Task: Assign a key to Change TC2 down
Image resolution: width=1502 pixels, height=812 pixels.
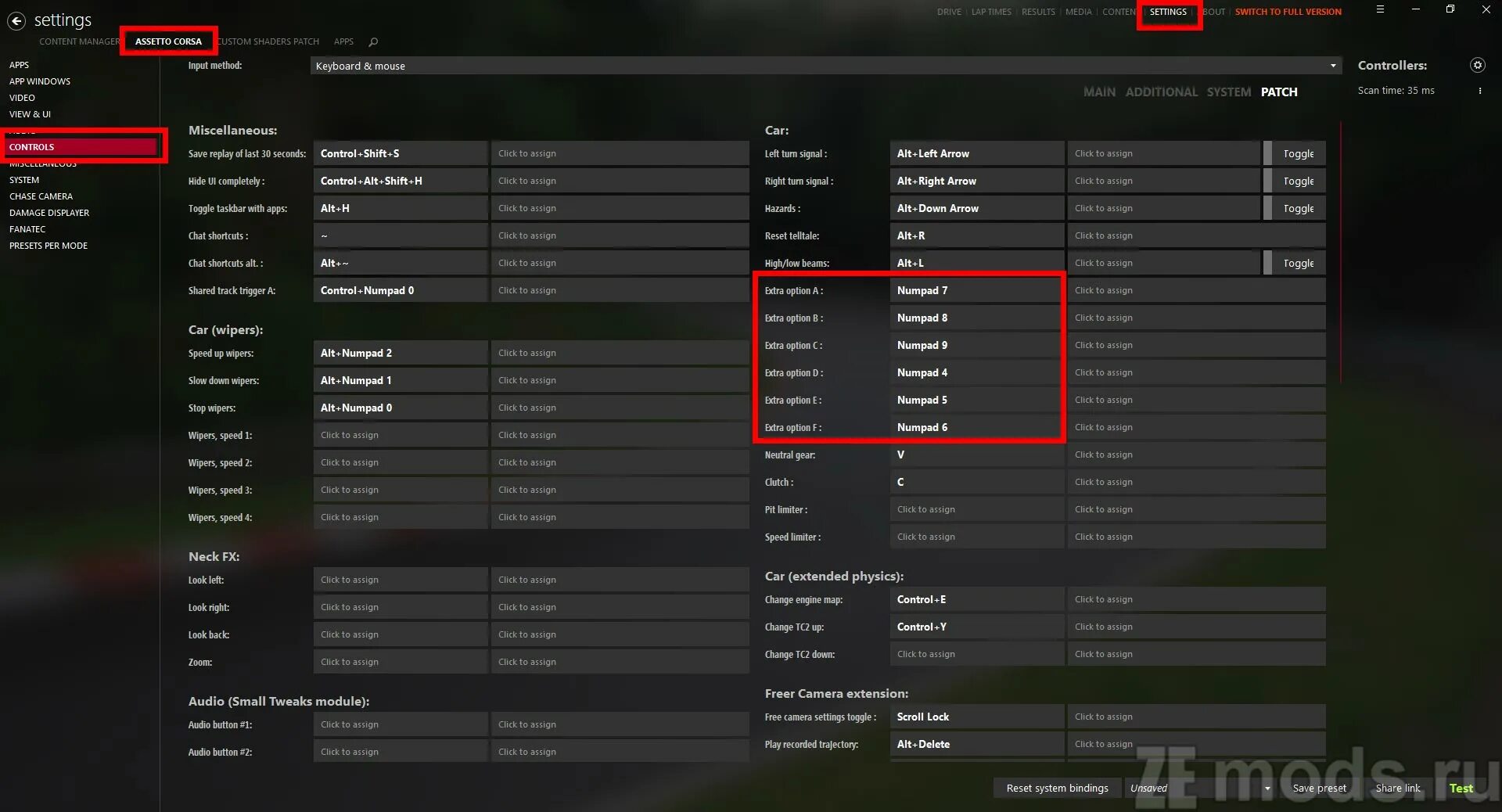Action: [977, 654]
